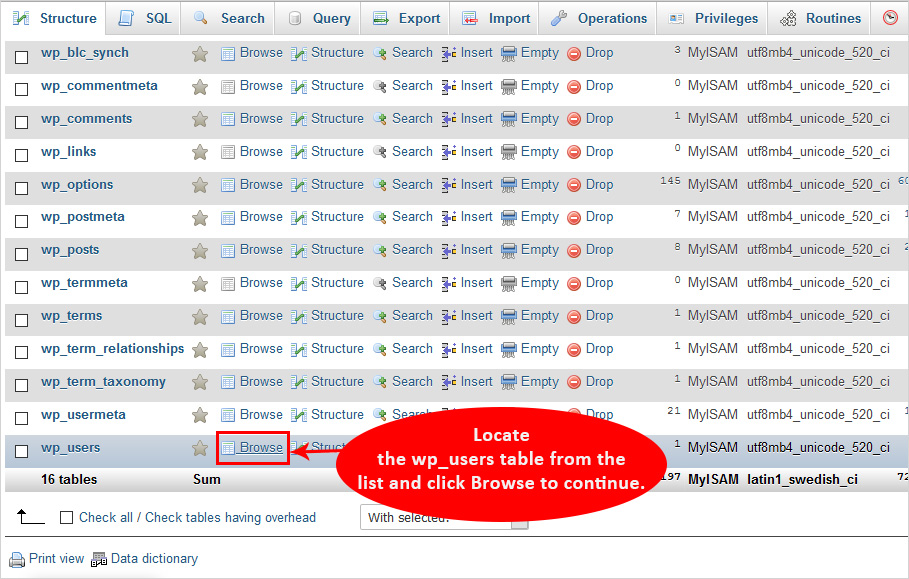The width and height of the screenshot is (909, 579).
Task: Click the favorite star for wp_posts
Action: click(x=200, y=250)
